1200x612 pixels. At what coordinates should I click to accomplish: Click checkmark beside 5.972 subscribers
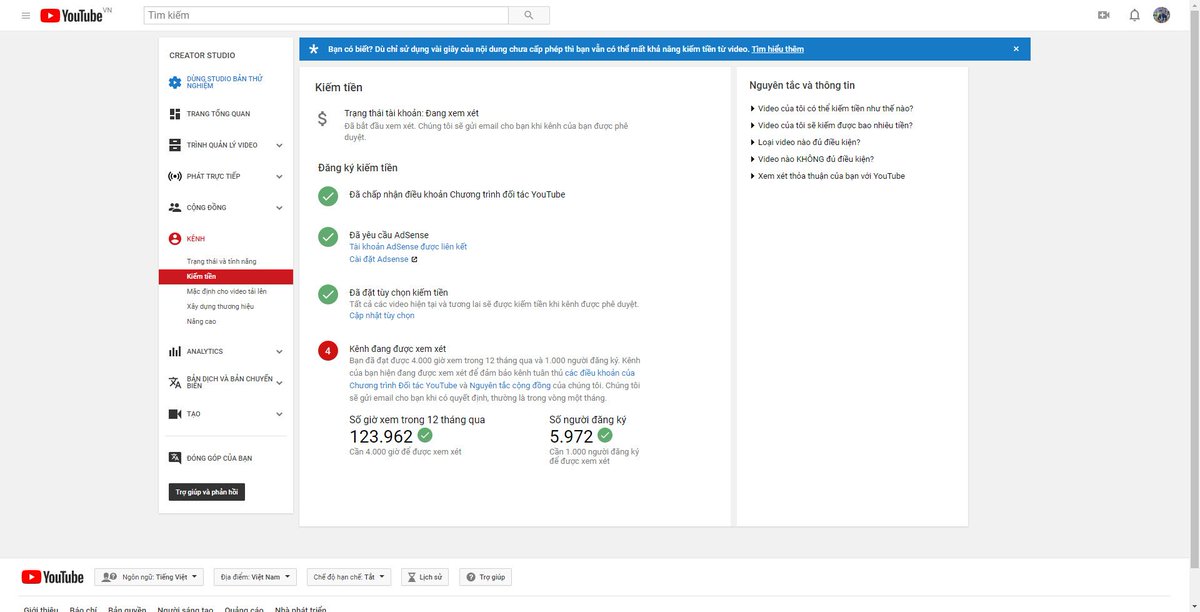pyautogui.click(x=605, y=436)
